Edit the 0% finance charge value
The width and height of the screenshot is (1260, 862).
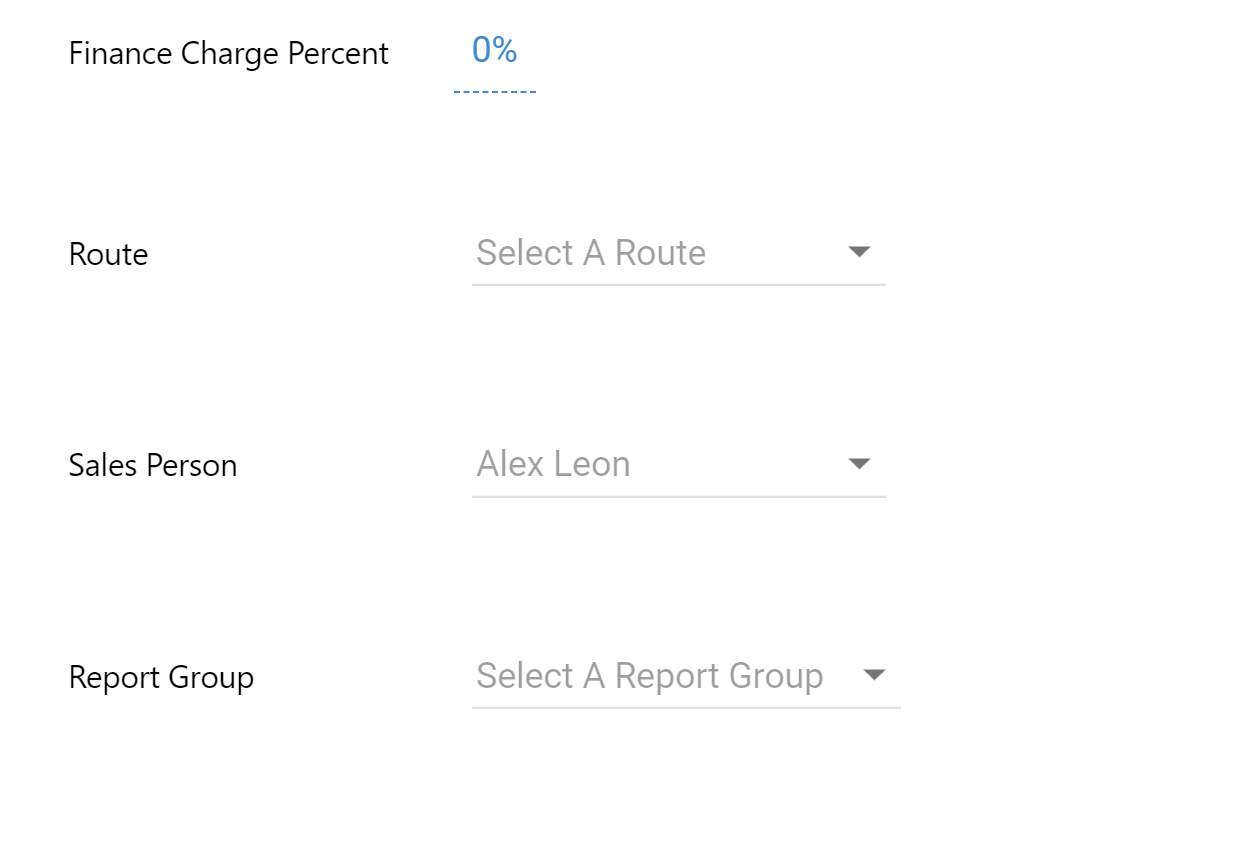[x=494, y=50]
